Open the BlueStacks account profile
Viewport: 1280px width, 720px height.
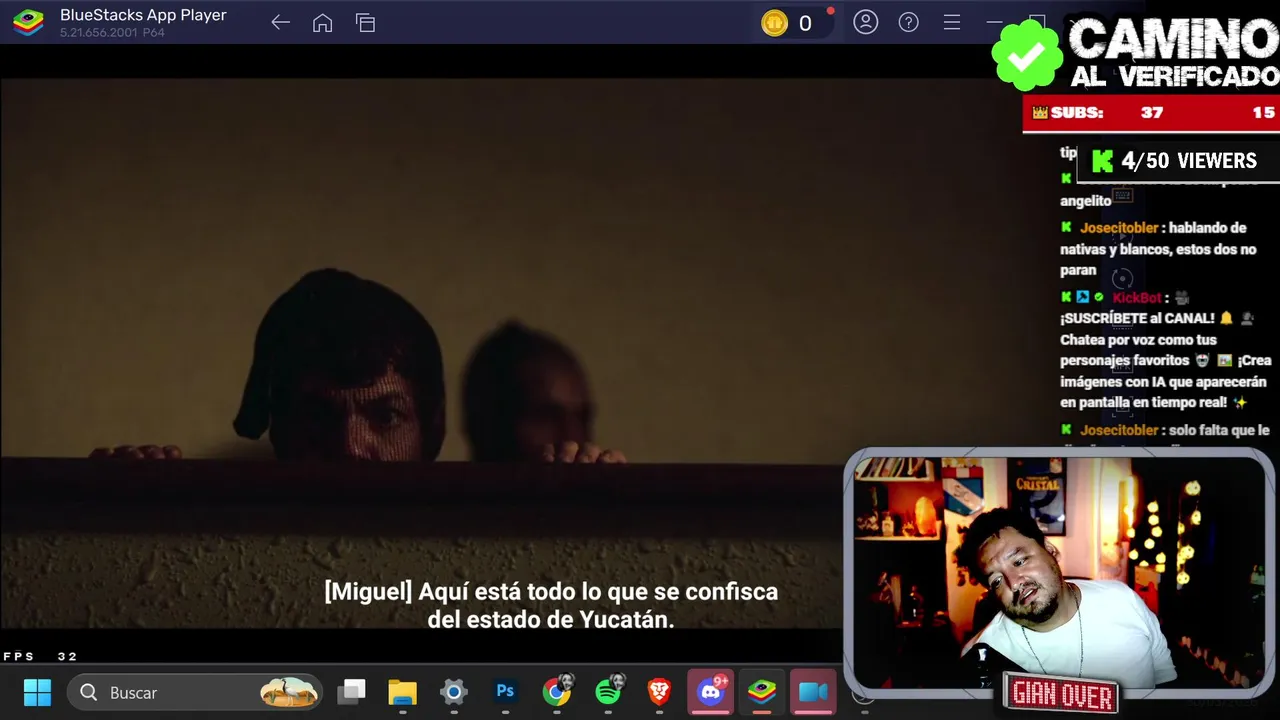[866, 22]
